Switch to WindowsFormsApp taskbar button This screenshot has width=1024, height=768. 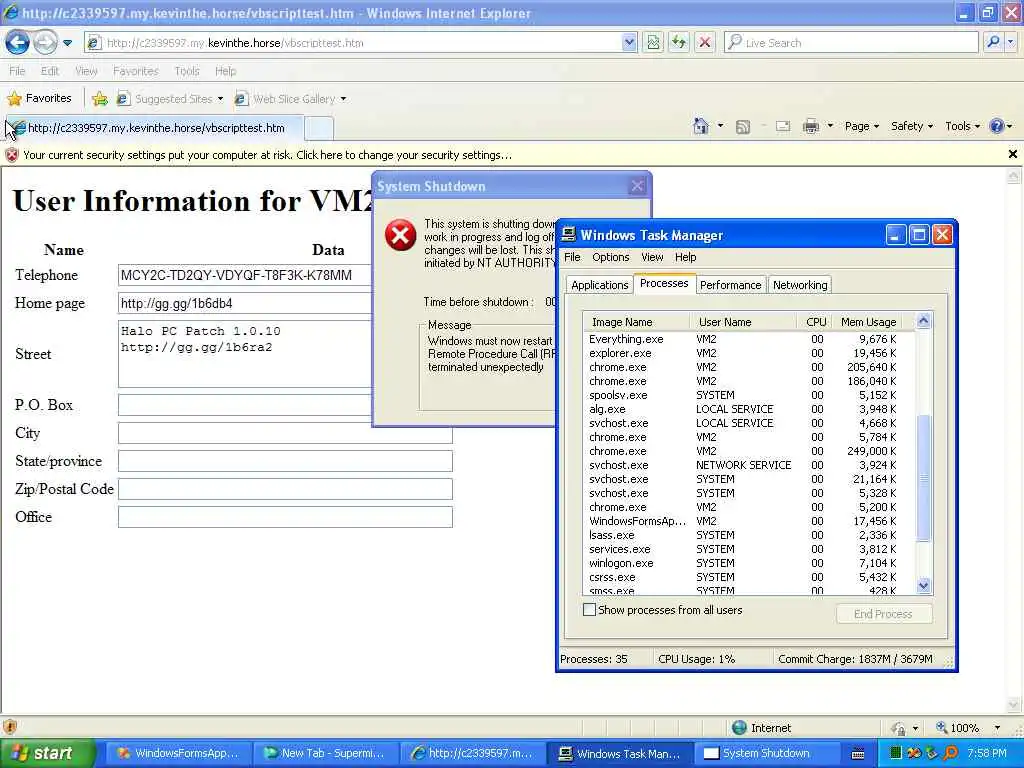tap(178, 753)
